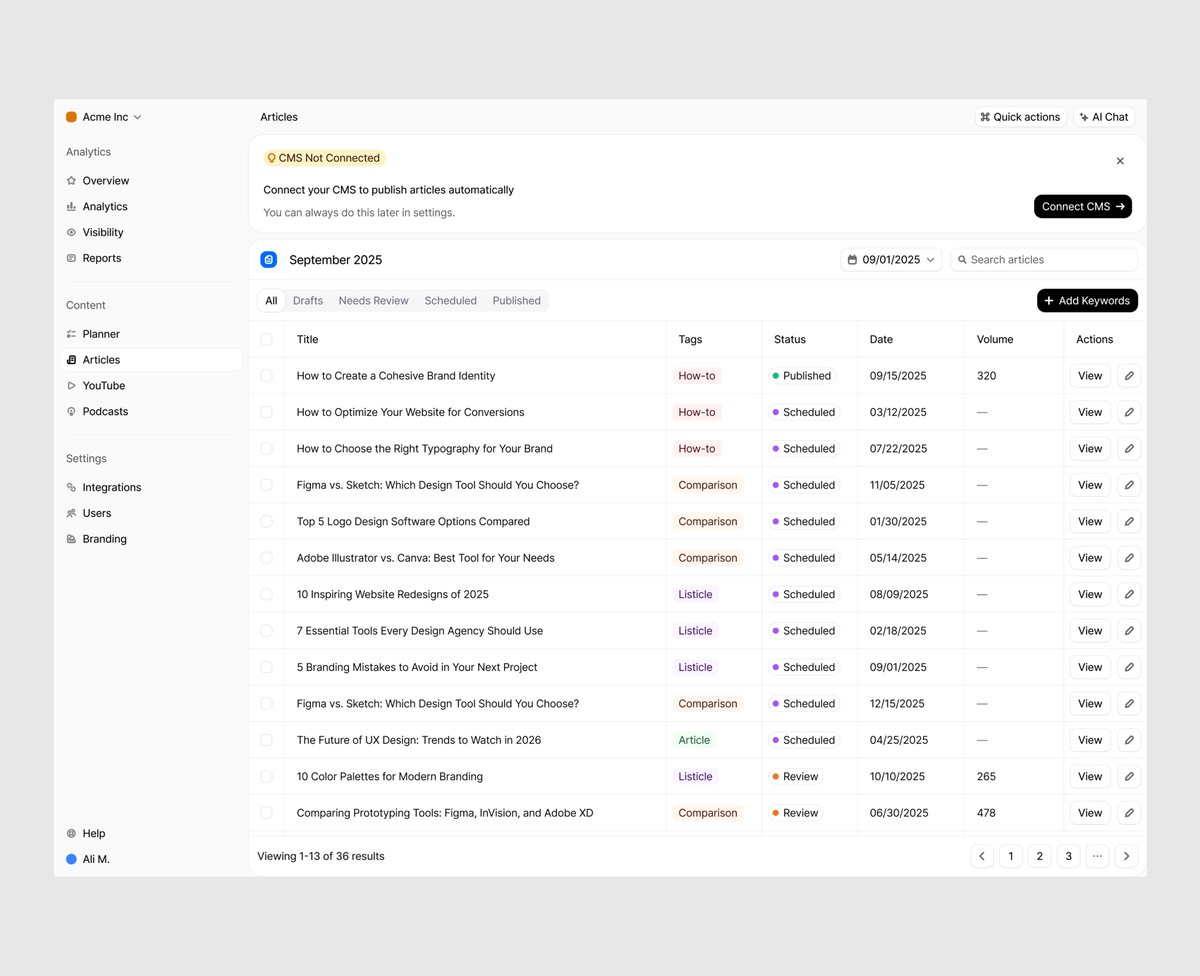Toggle the select-all checkbox in table header
Screen dimensions: 1200x976
[x=266, y=339]
